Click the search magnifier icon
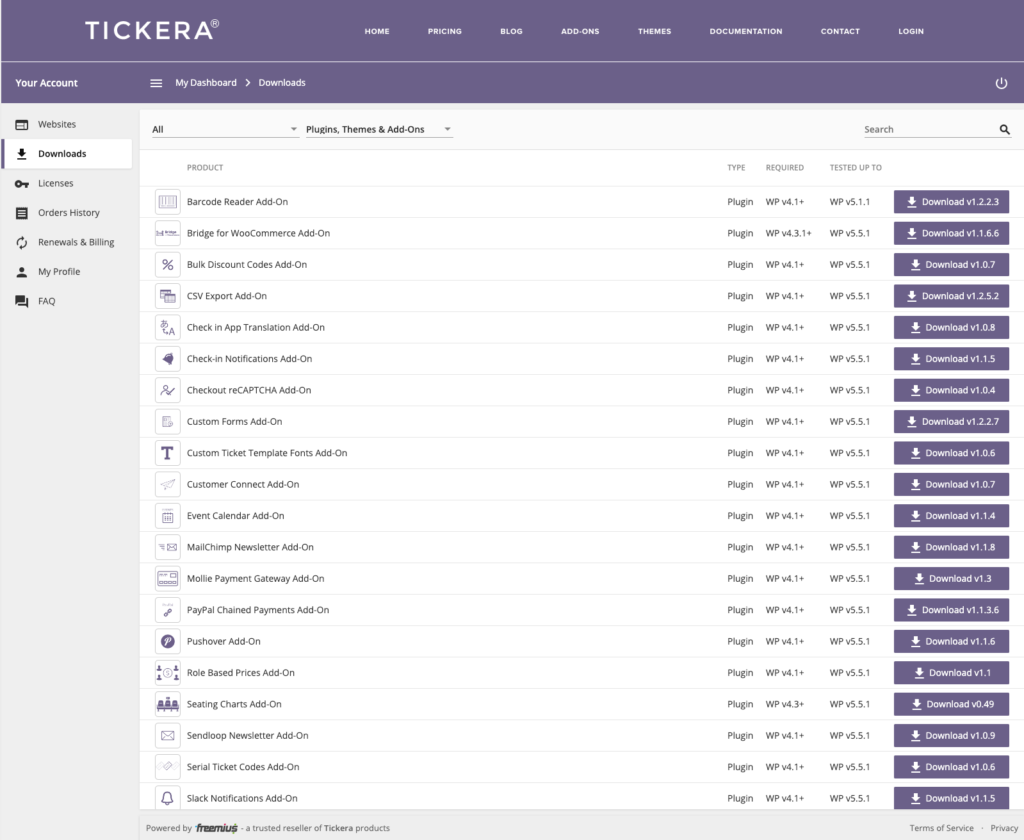This screenshot has width=1024, height=840. coord(1004,129)
